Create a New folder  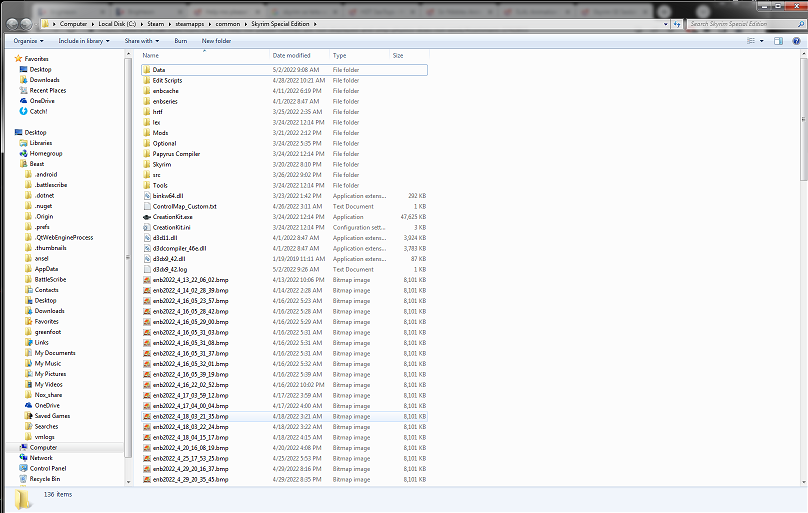216,41
